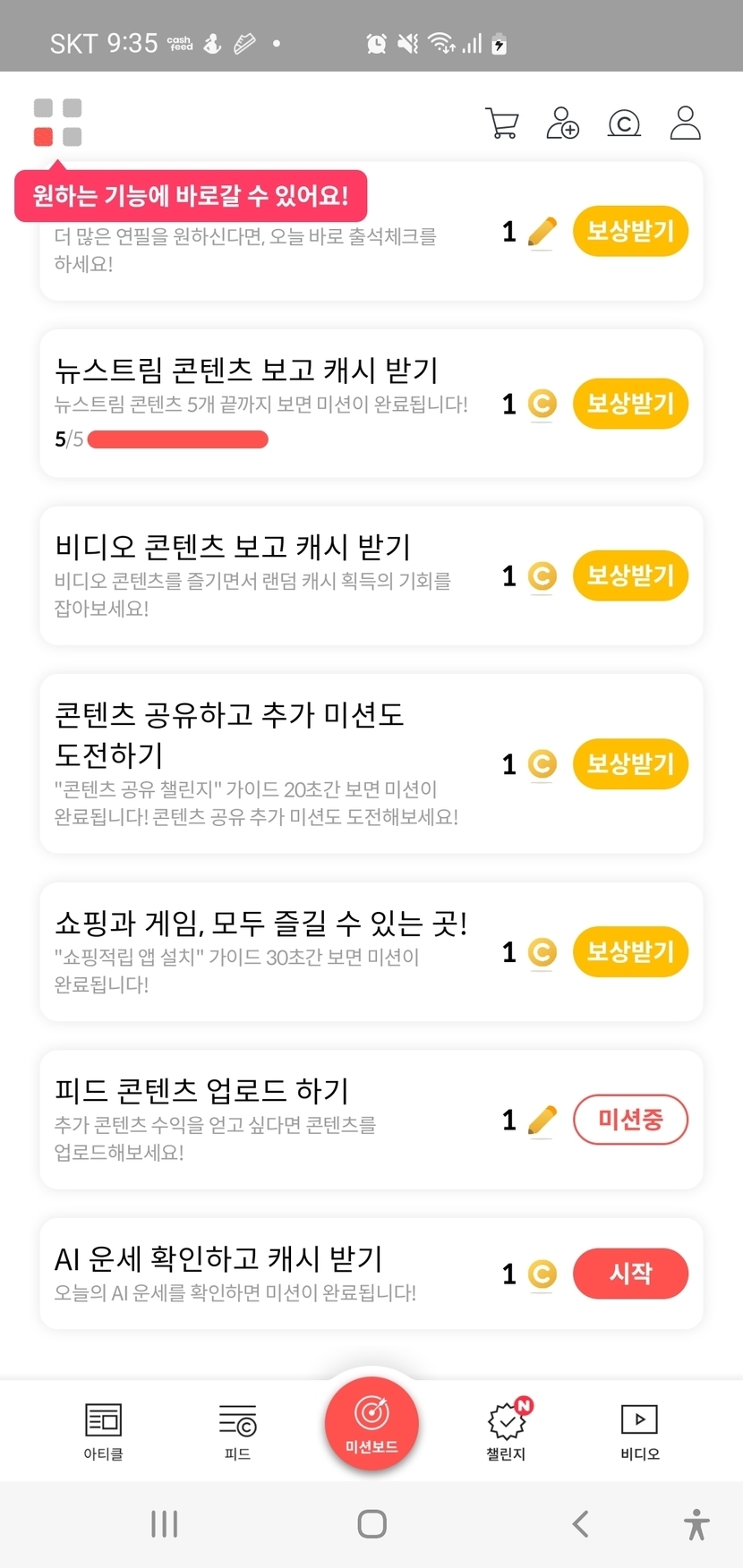Claim reward for 비디오 콘텐츠 mission
743x1568 pixels.
[x=630, y=575]
